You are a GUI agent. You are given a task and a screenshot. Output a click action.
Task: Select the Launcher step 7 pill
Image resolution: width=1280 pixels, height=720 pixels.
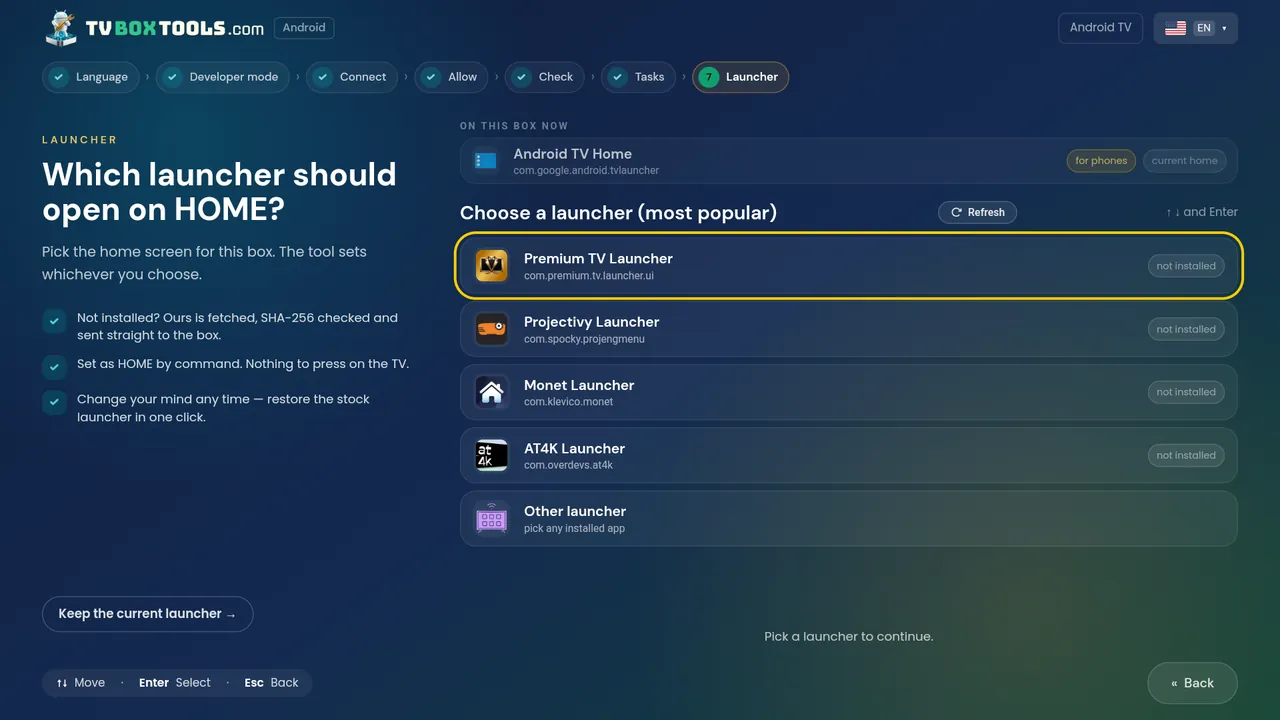[740, 77]
